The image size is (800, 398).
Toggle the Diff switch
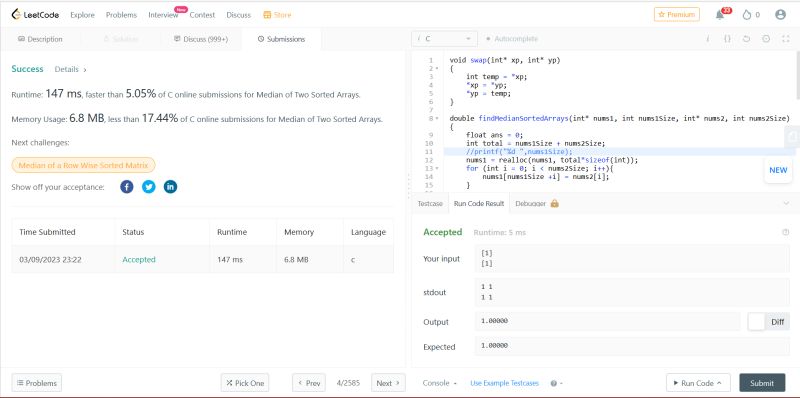pyautogui.click(x=757, y=321)
